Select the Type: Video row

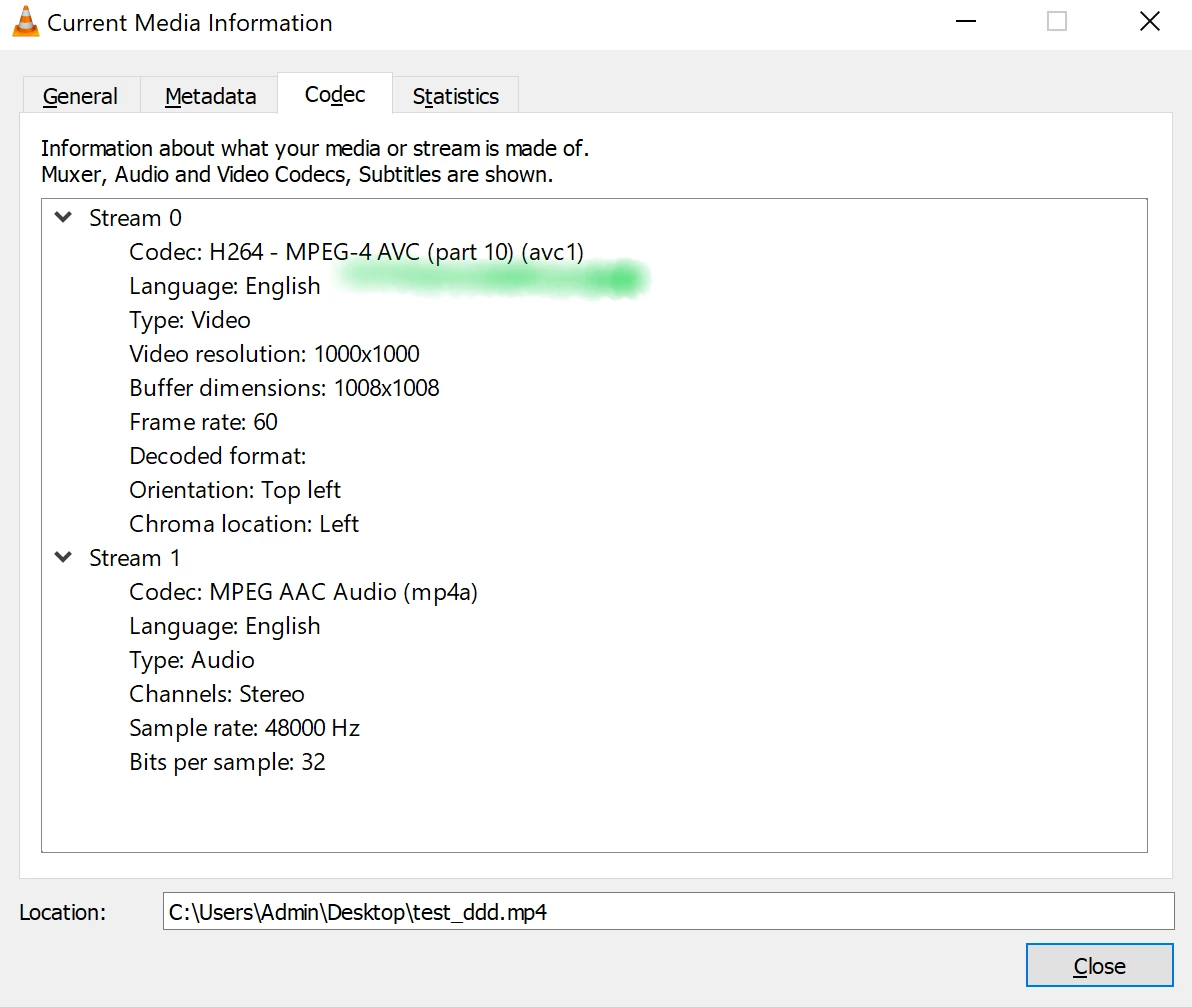(190, 320)
